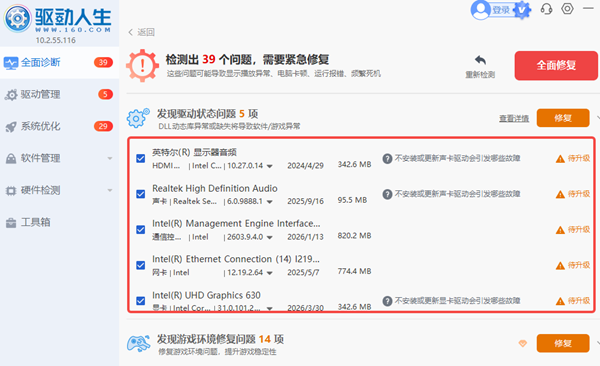Click the 软件管理 bag icon
This screenshot has height=366, width=600.
pyautogui.click(x=11, y=158)
